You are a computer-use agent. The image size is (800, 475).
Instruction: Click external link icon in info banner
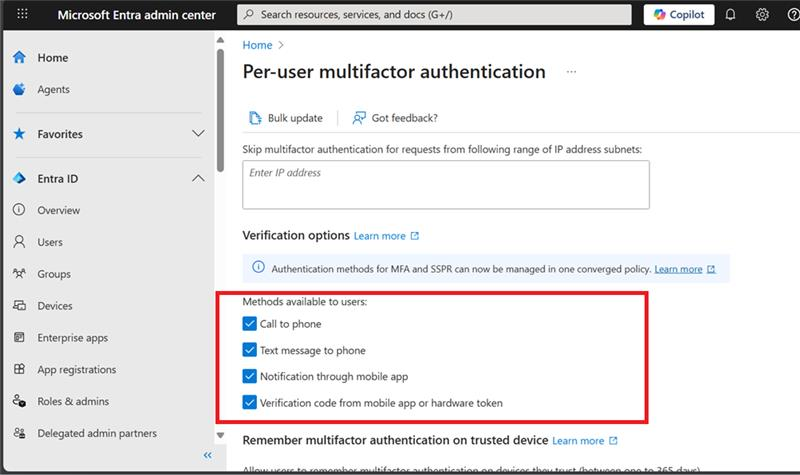[711, 269]
